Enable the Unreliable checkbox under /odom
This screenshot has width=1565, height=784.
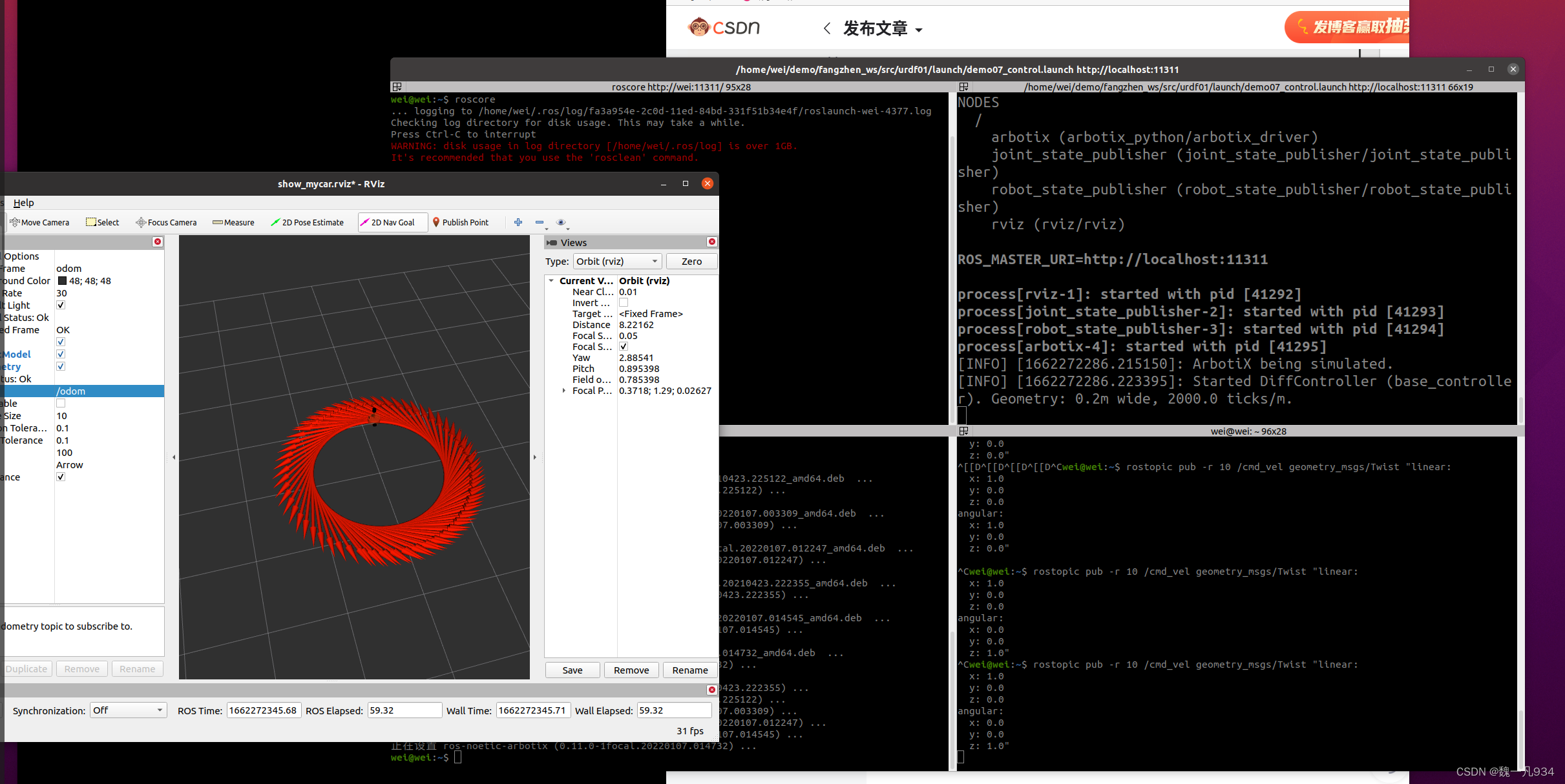pyautogui.click(x=61, y=403)
